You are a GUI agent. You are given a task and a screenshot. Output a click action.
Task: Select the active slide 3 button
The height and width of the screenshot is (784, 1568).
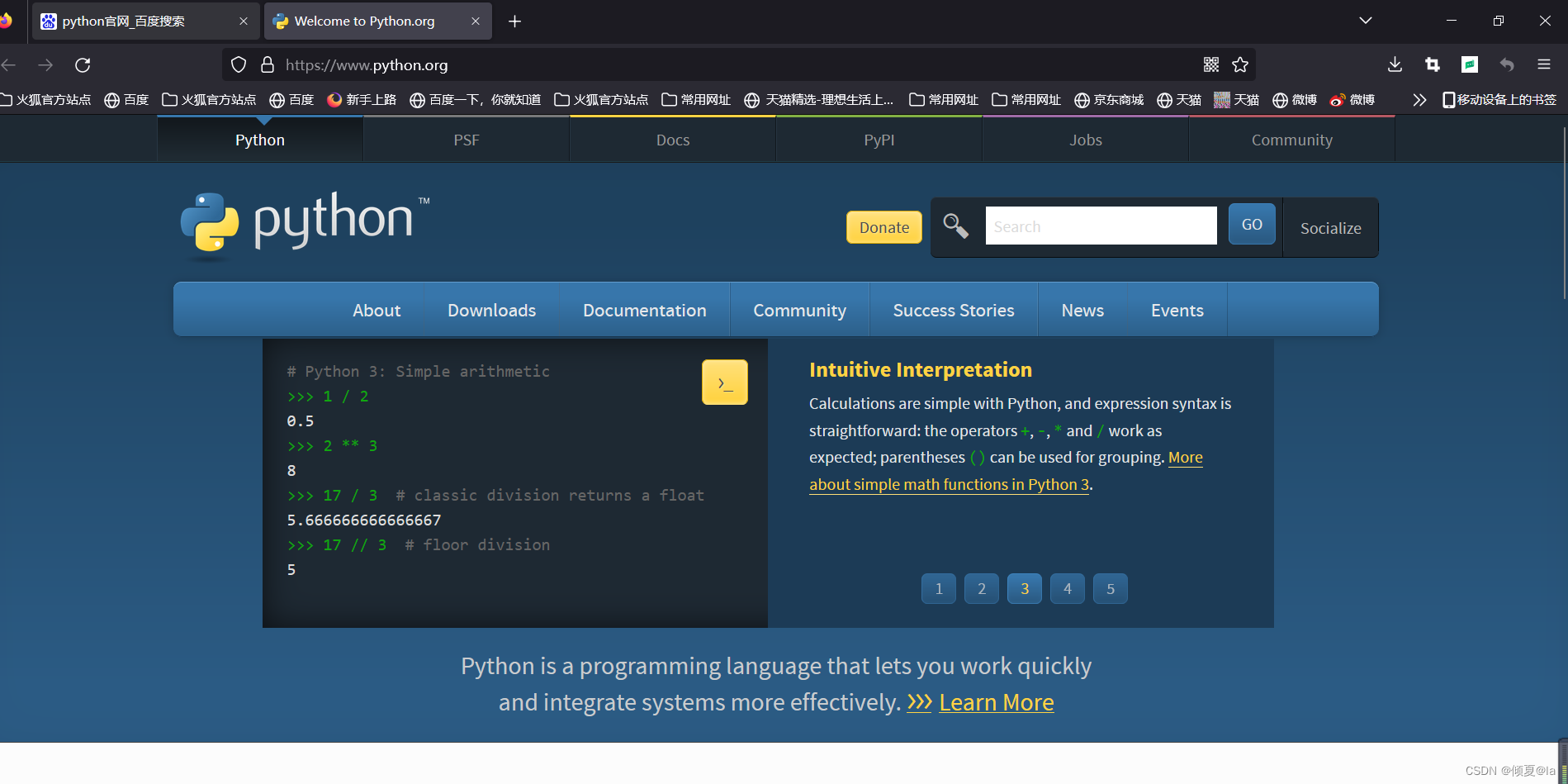coord(1025,589)
